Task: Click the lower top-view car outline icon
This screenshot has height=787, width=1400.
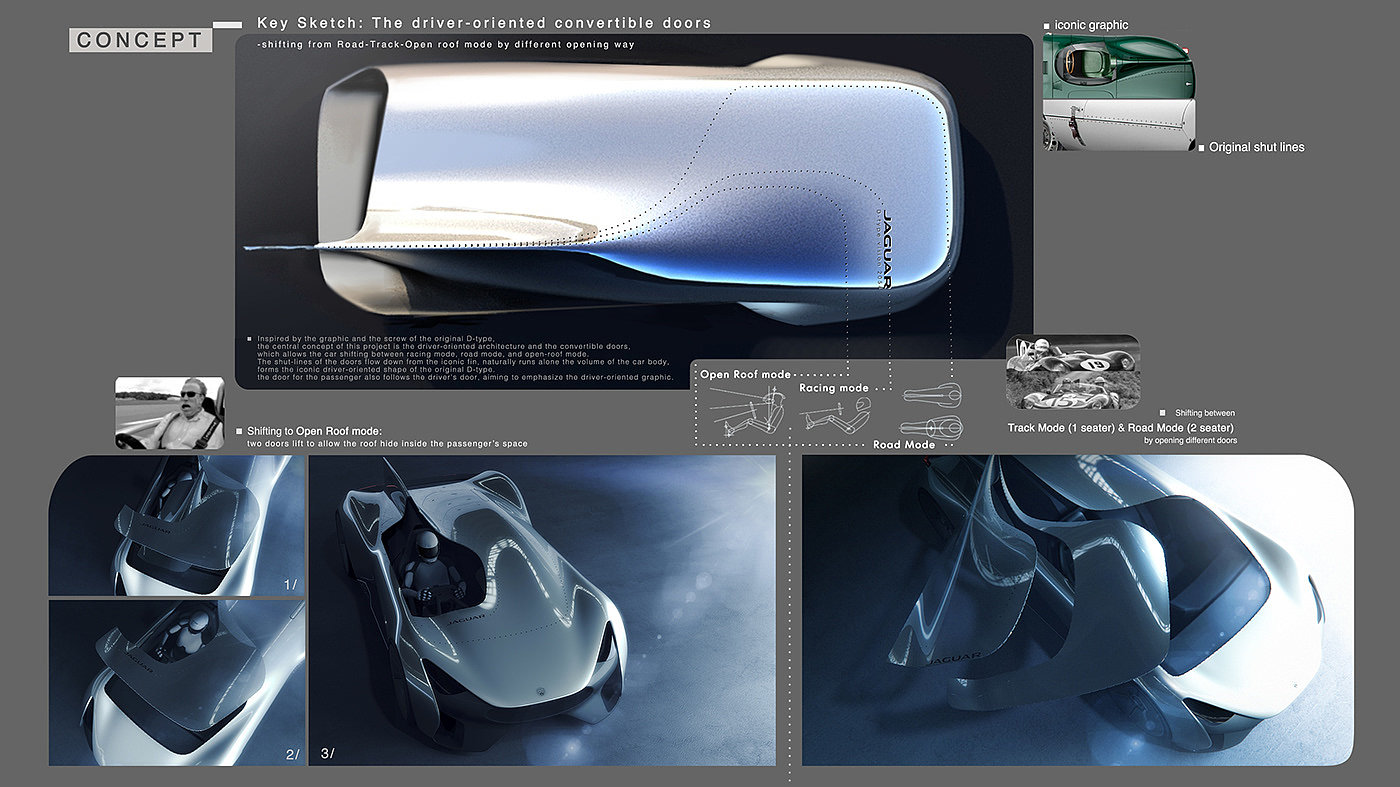Action: coord(931,427)
